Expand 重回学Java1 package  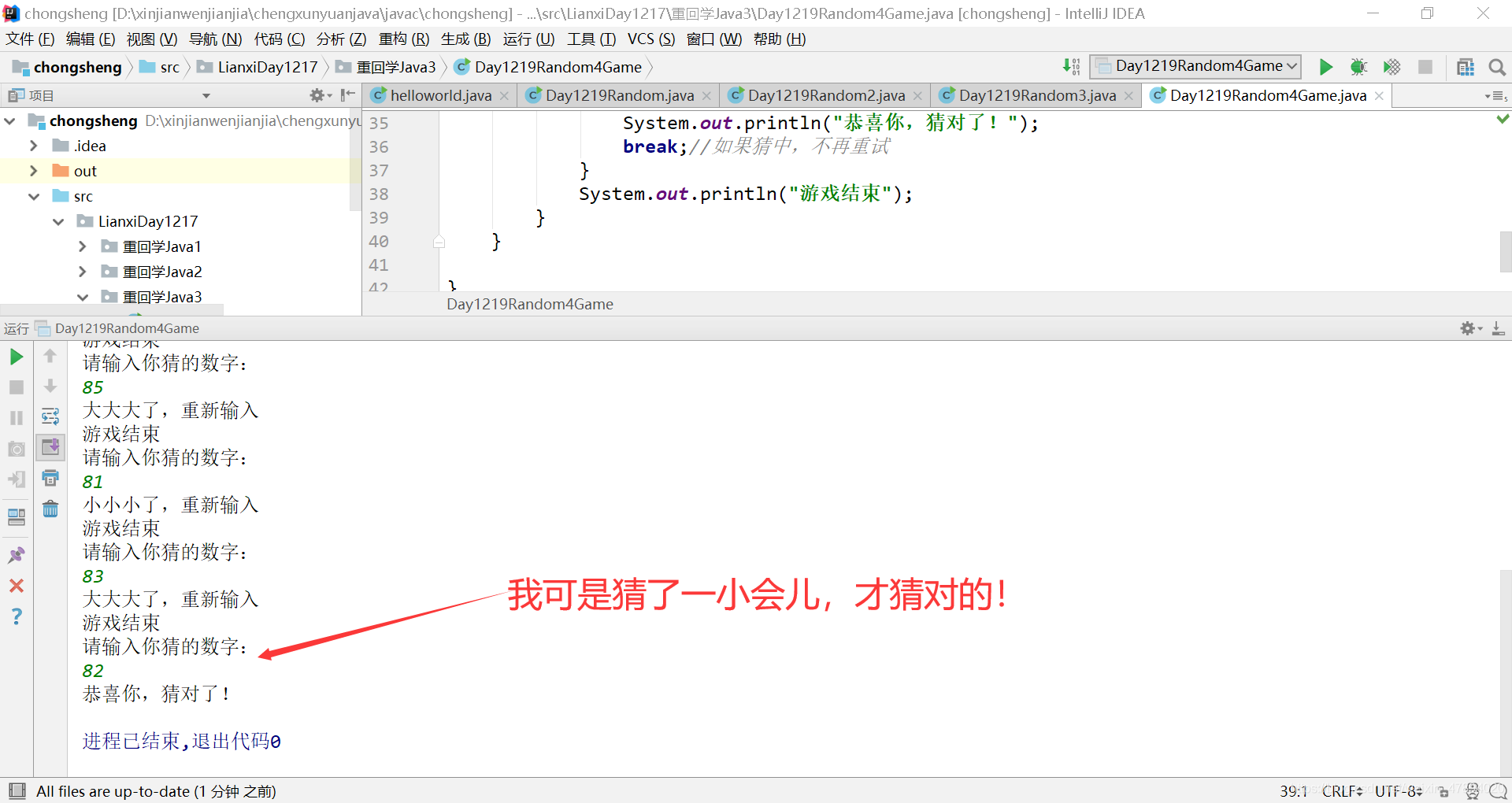pyautogui.click(x=83, y=246)
